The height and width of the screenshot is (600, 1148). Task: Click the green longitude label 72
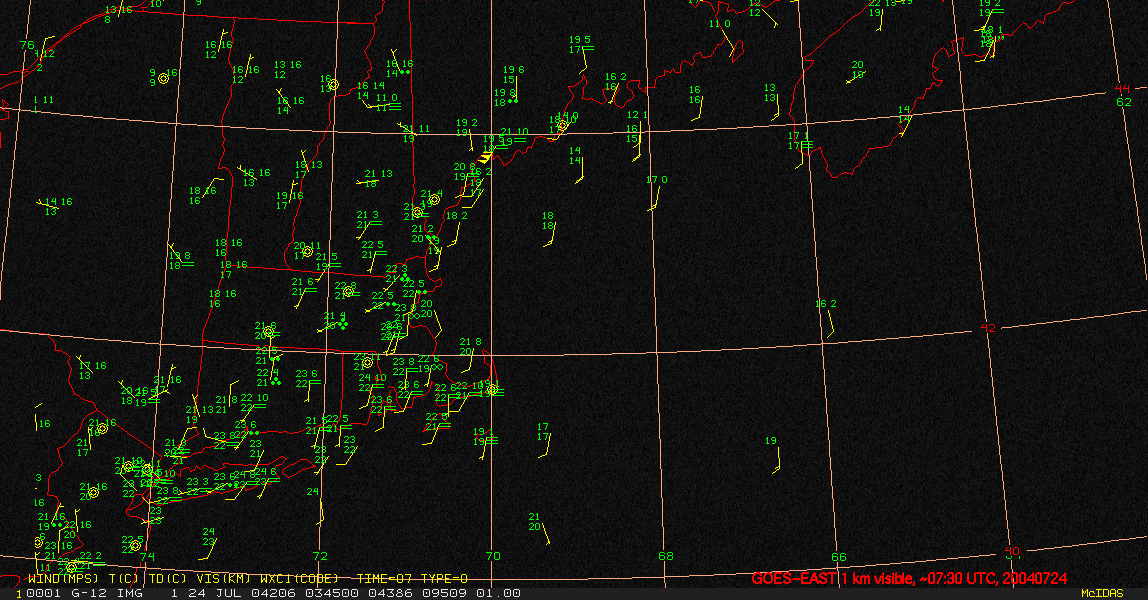320,557
